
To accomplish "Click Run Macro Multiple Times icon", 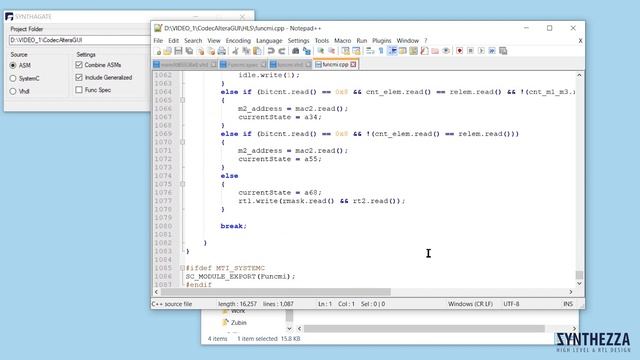I will pos(492,51).
